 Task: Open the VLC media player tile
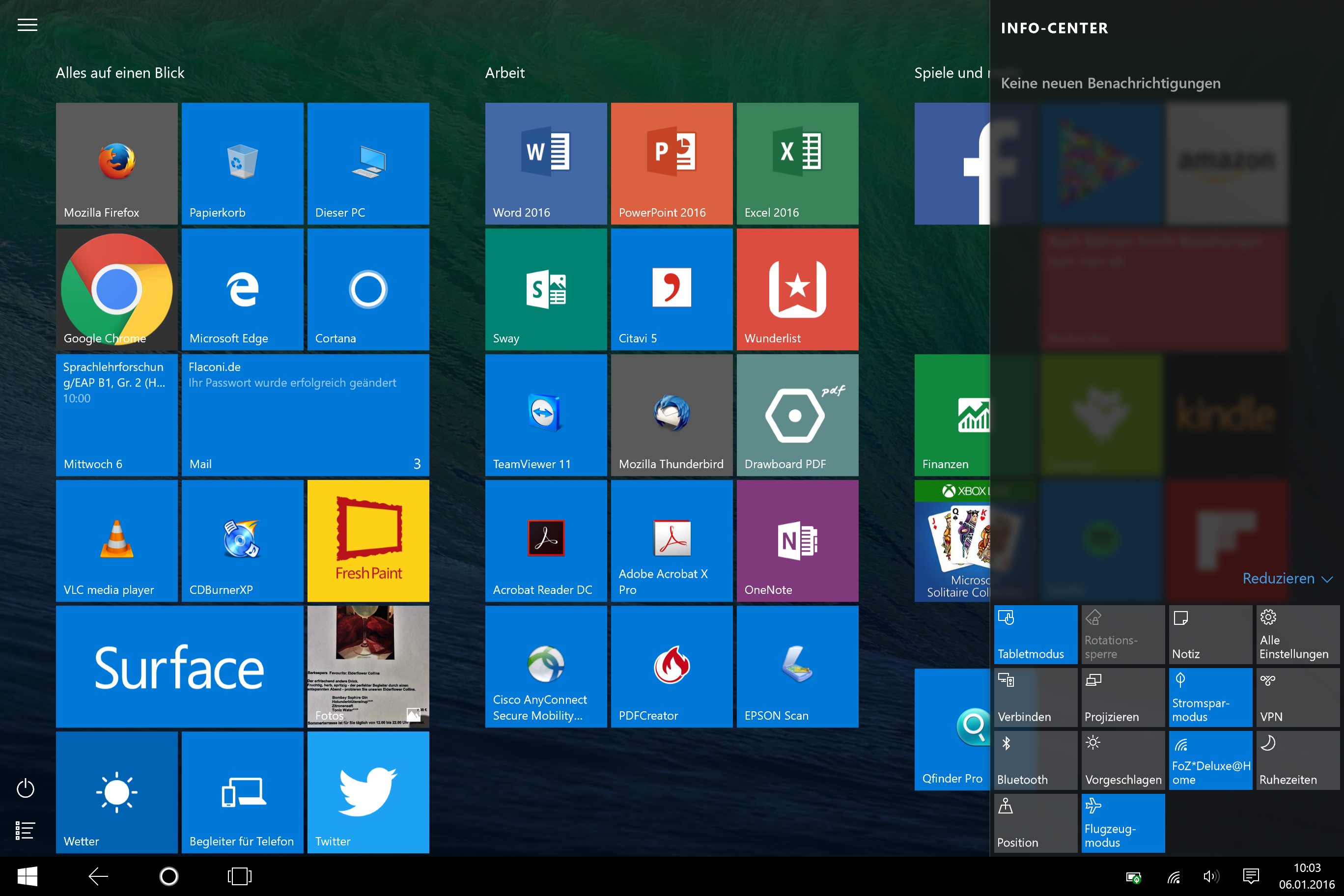(x=116, y=540)
